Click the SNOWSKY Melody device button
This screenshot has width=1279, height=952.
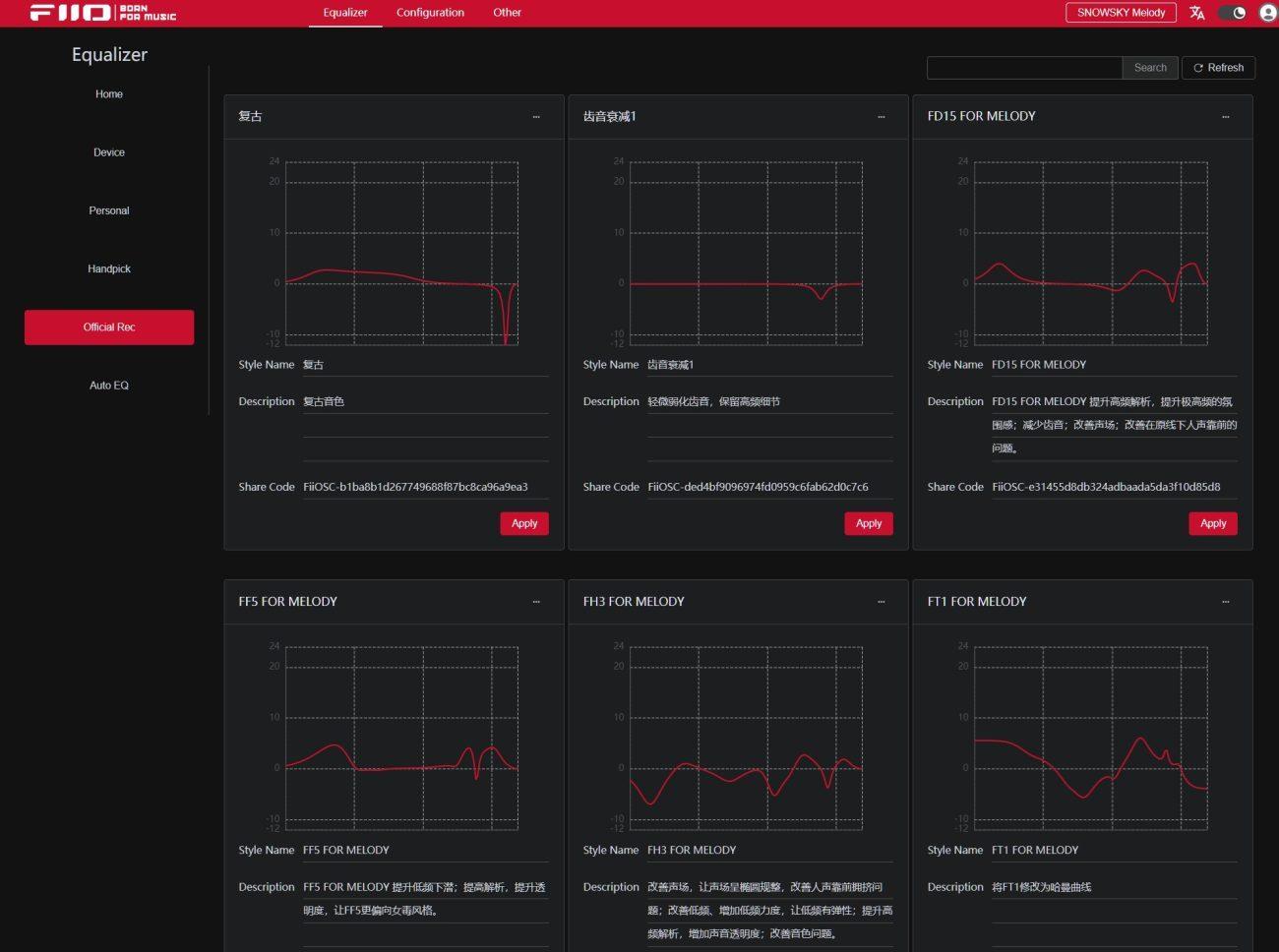pos(1121,13)
